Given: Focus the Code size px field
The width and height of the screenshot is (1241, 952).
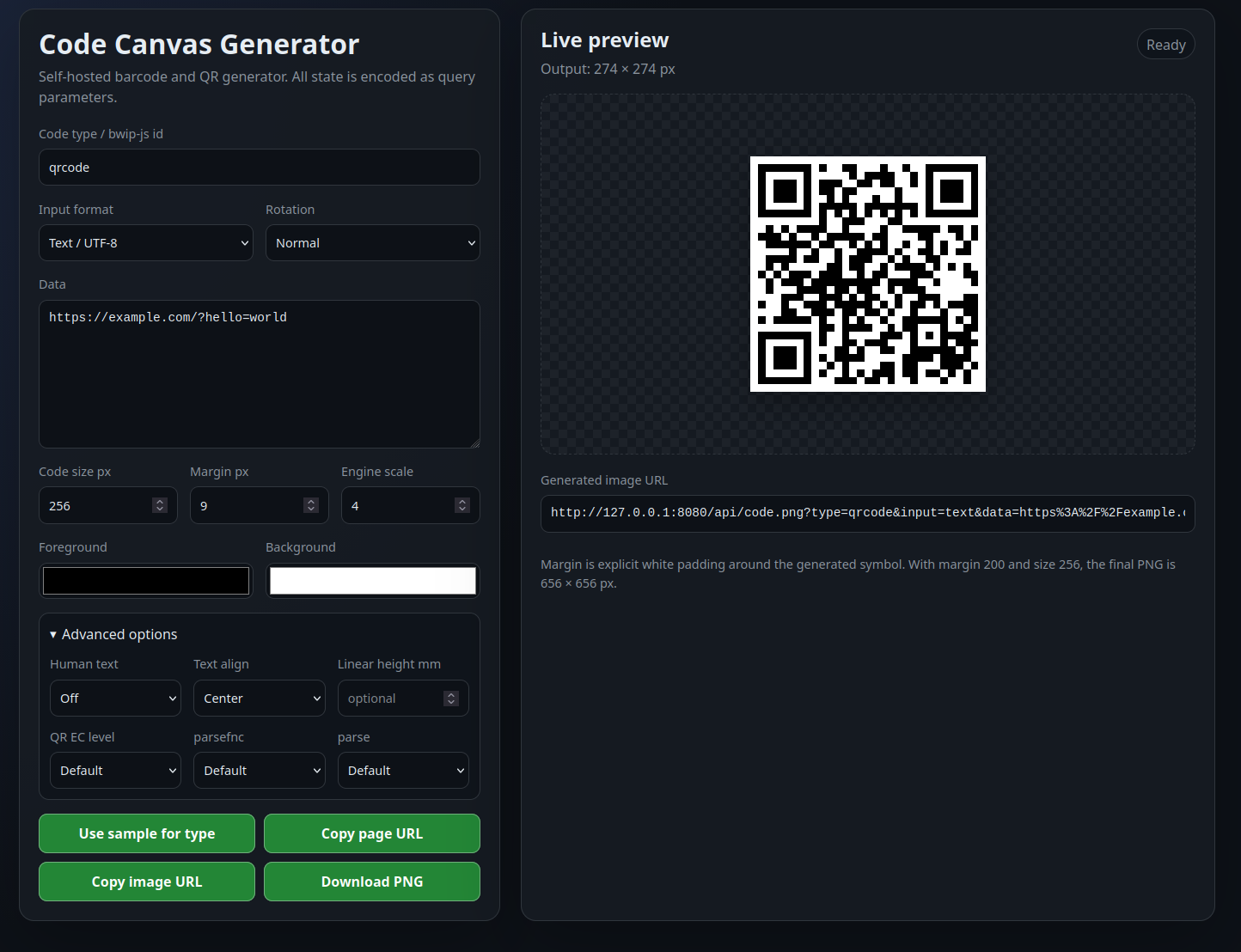Looking at the screenshot, I should click(x=107, y=505).
